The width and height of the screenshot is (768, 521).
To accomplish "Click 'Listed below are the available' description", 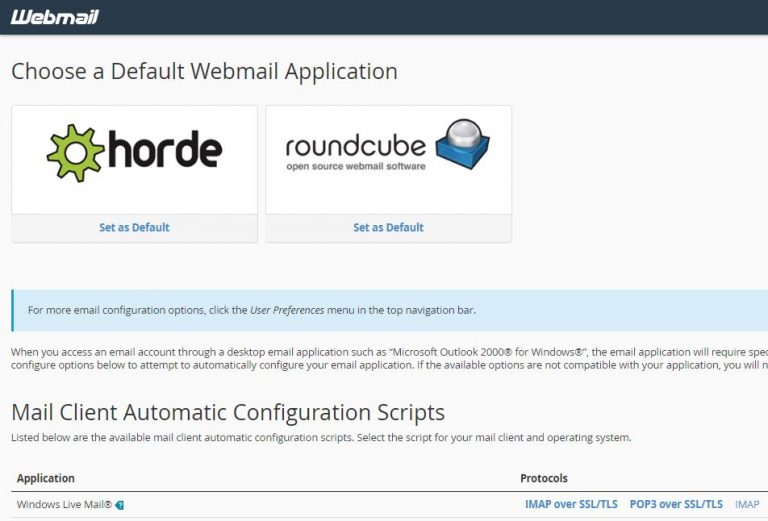I will coord(321,437).
